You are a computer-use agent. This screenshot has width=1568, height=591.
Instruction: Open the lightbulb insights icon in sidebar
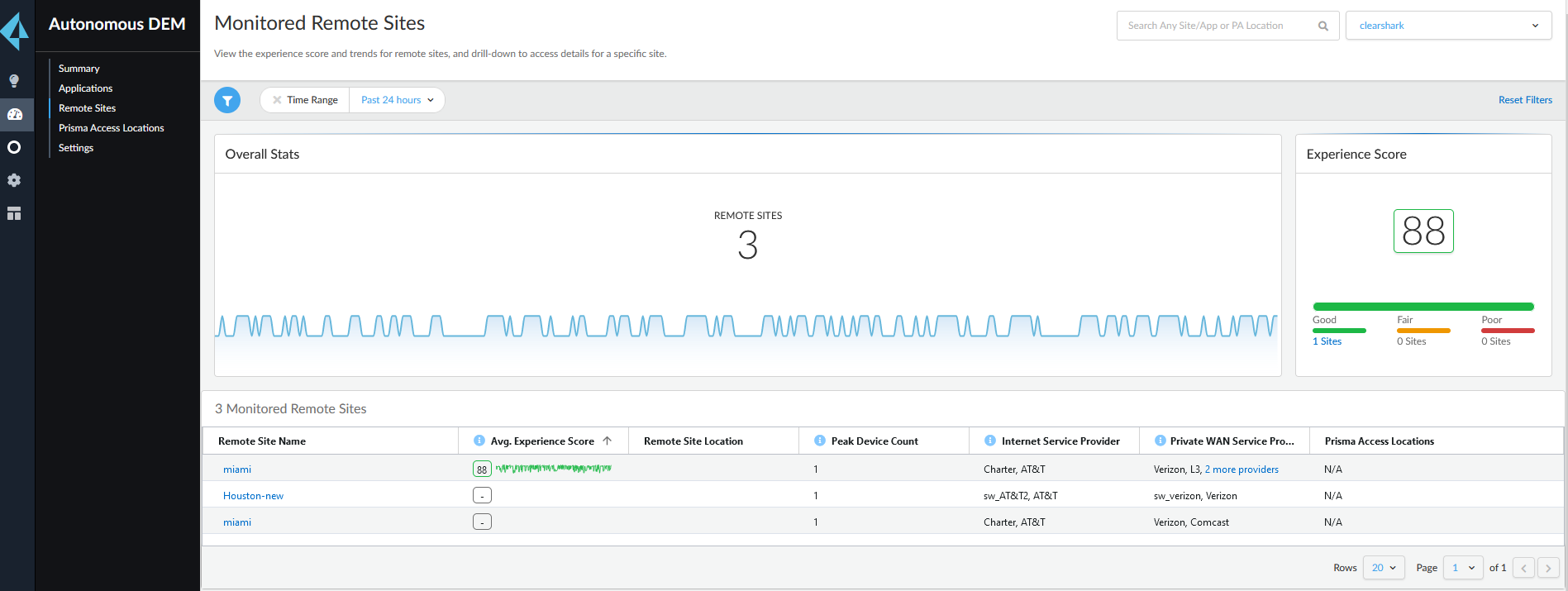click(x=14, y=81)
